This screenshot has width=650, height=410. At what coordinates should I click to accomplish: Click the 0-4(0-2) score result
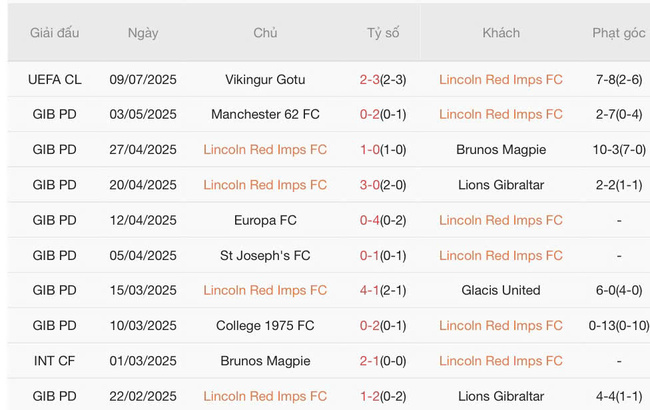click(x=382, y=220)
